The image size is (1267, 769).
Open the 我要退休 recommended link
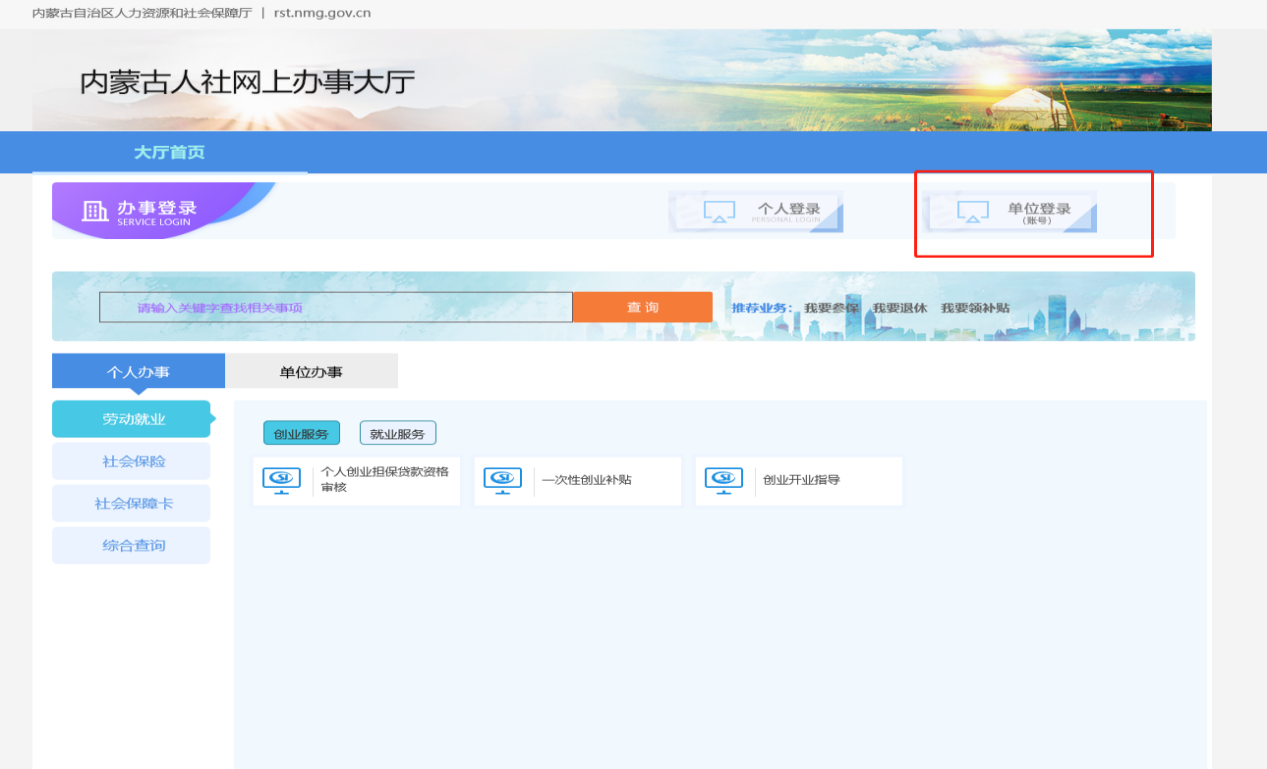pyautogui.click(x=900, y=308)
